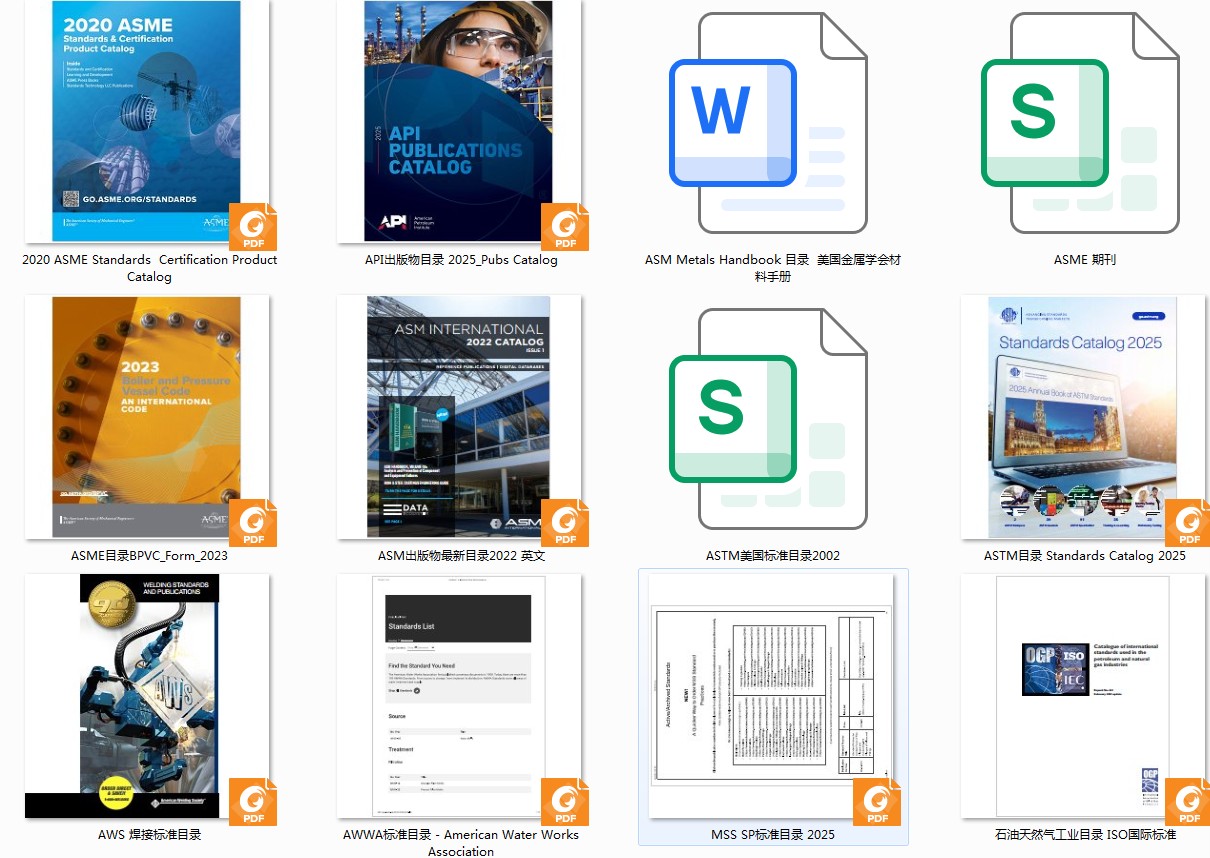Click file name 'AWWA标准目录 - American Water Works Association'

pos(461,843)
